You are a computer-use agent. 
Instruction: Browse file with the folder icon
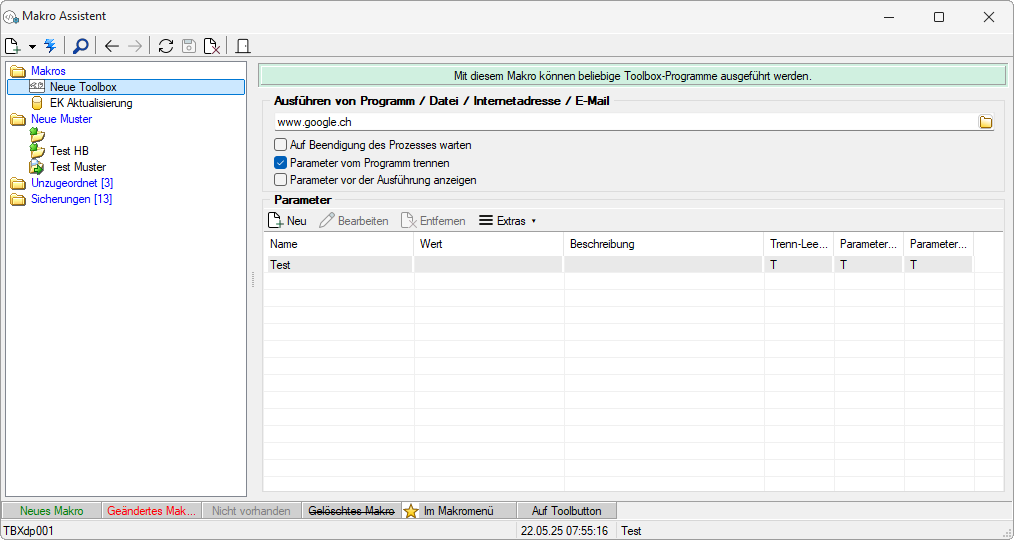985,122
